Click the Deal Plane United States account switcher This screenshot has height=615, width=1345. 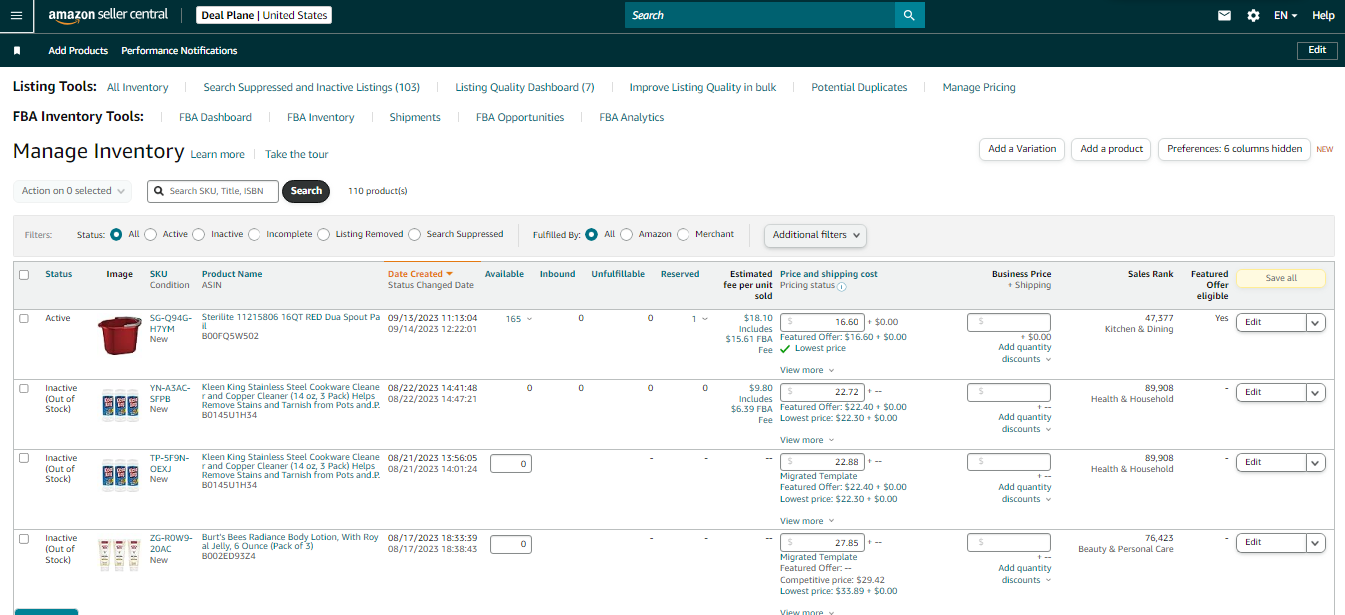[x=263, y=15]
